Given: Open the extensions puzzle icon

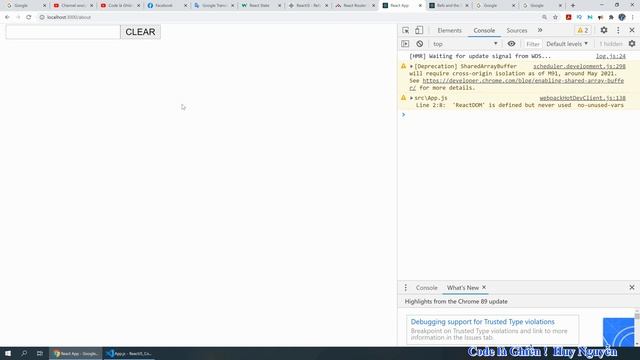Looking at the screenshot, I should (611, 17).
